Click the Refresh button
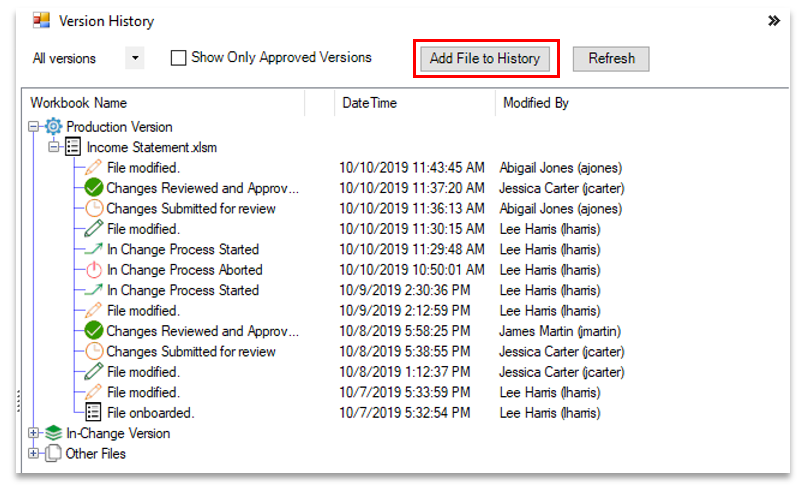The height and width of the screenshot is (494, 808). [x=611, y=58]
